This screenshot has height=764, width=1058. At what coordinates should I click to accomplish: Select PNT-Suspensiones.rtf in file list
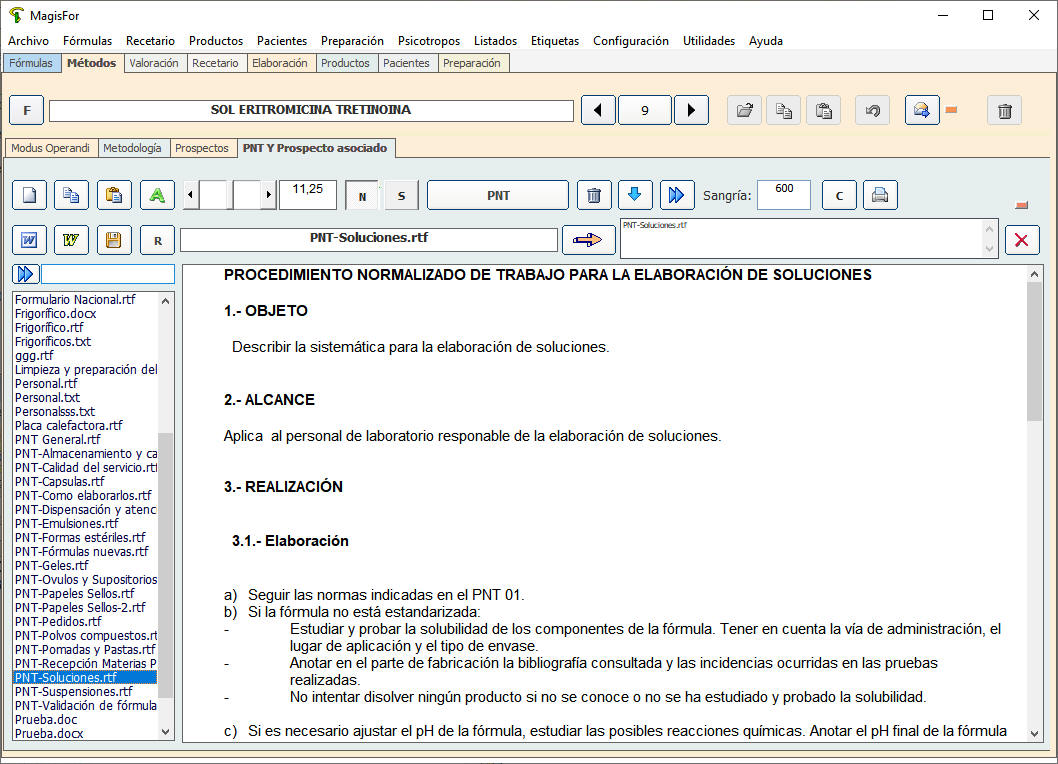85,692
